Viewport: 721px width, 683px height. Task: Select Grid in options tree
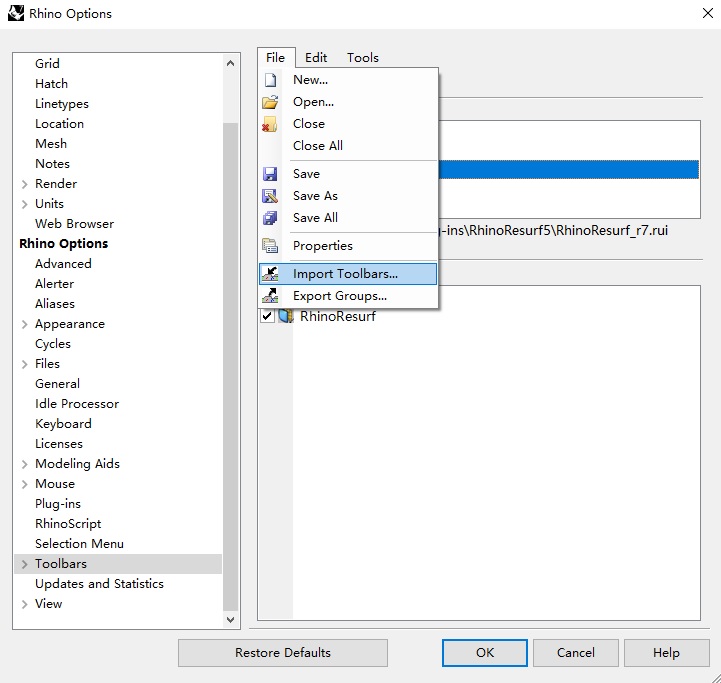[x=47, y=63]
